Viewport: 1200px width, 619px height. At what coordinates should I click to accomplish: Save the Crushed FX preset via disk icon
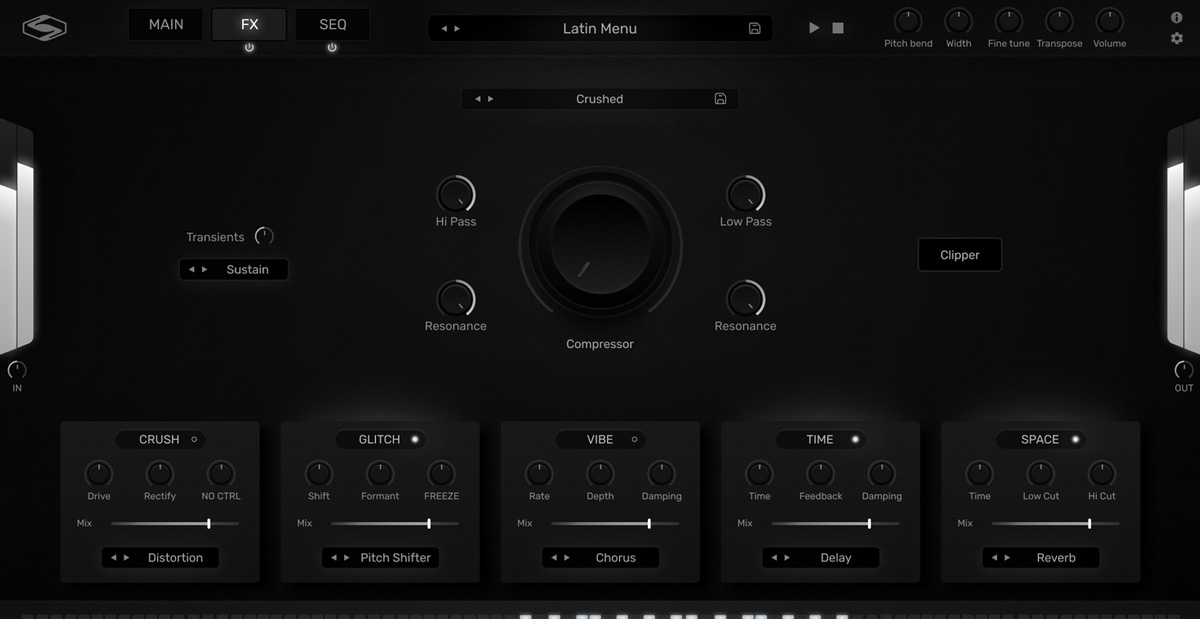tap(720, 99)
